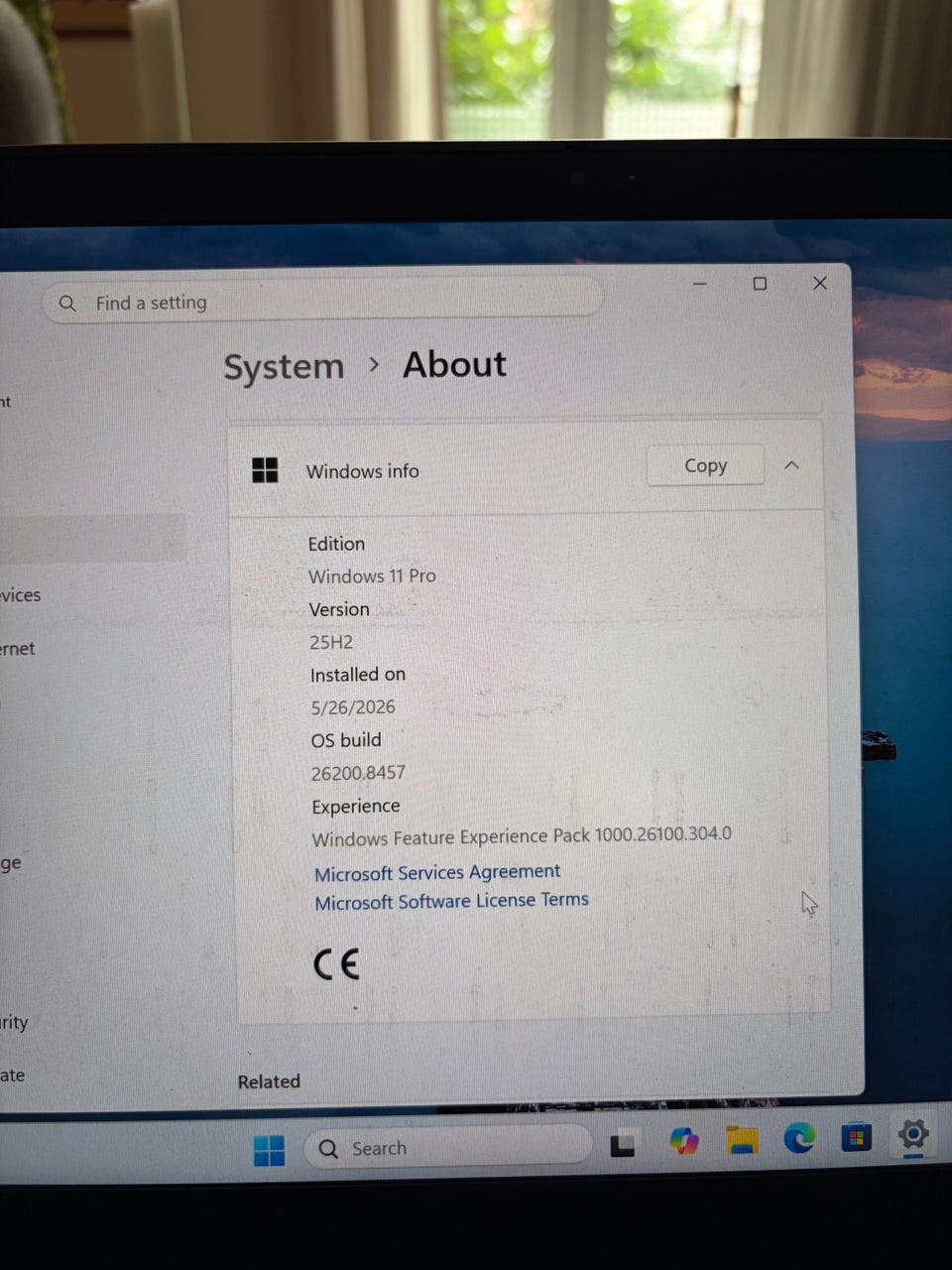Maximize the Settings window
Image resolution: width=952 pixels, height=1270 pixels.
click(x=760, y=284)
